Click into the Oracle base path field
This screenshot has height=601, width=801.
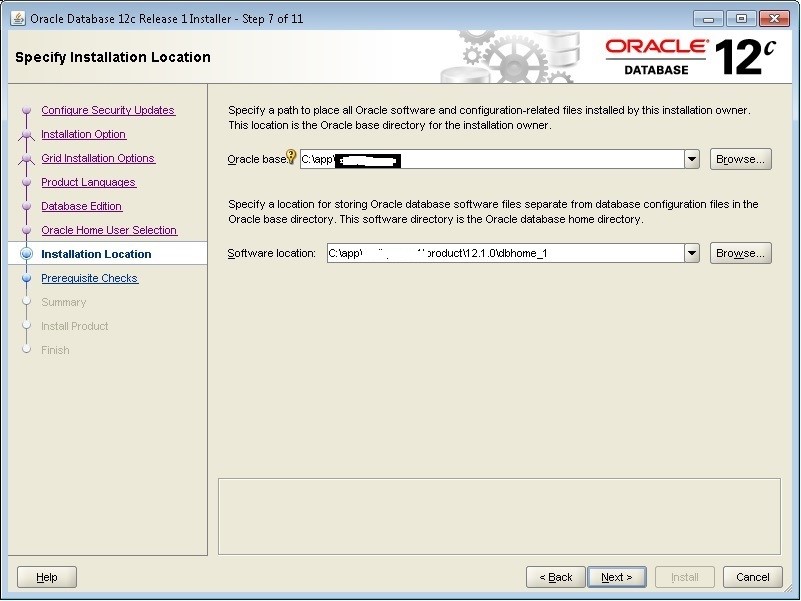492,159
